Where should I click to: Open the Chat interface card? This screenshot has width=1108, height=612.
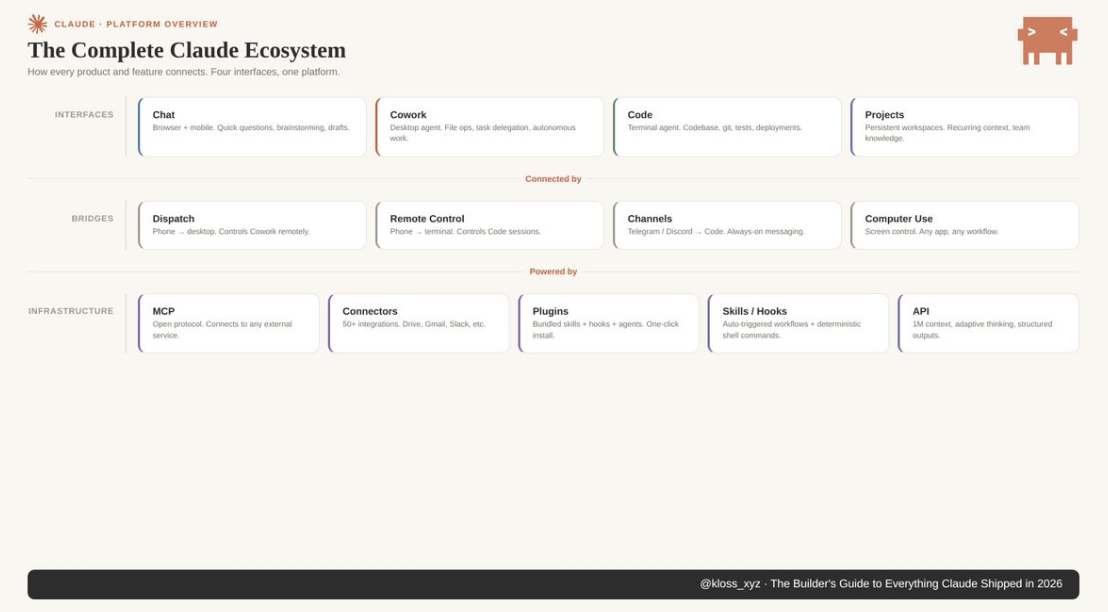point(252,127)
